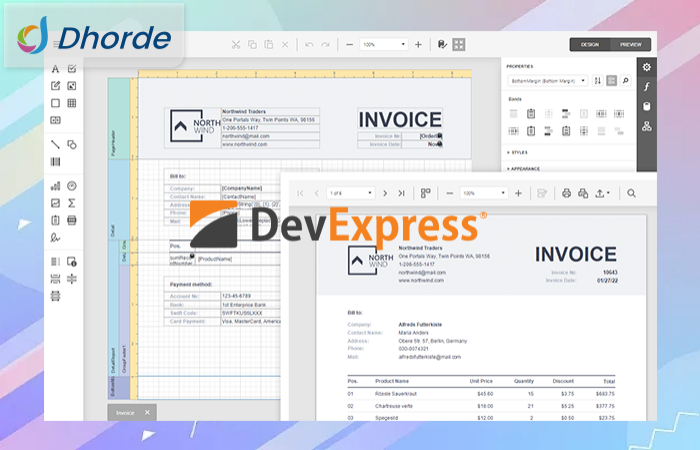Click the Search magnifier in preview toolbar
This screenshot has height=450, width=700.
631,193
